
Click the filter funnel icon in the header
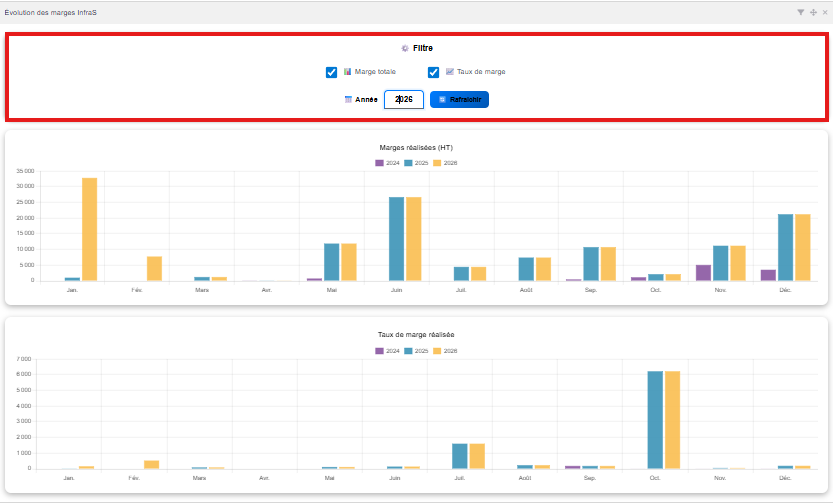[x=800, y=12]
